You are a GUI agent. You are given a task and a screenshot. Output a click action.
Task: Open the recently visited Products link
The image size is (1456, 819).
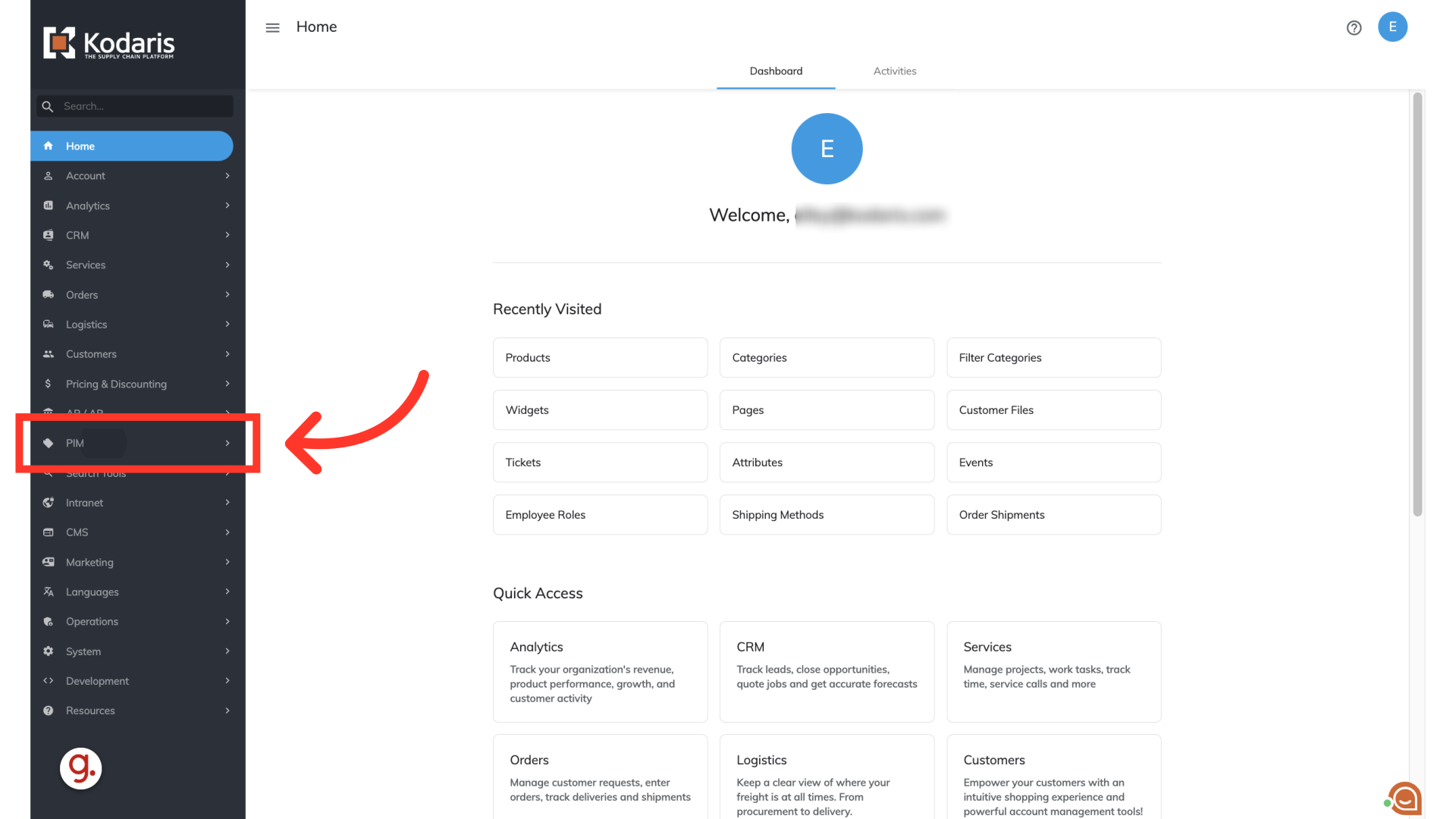pyautogui.click(x=600, y=358)
